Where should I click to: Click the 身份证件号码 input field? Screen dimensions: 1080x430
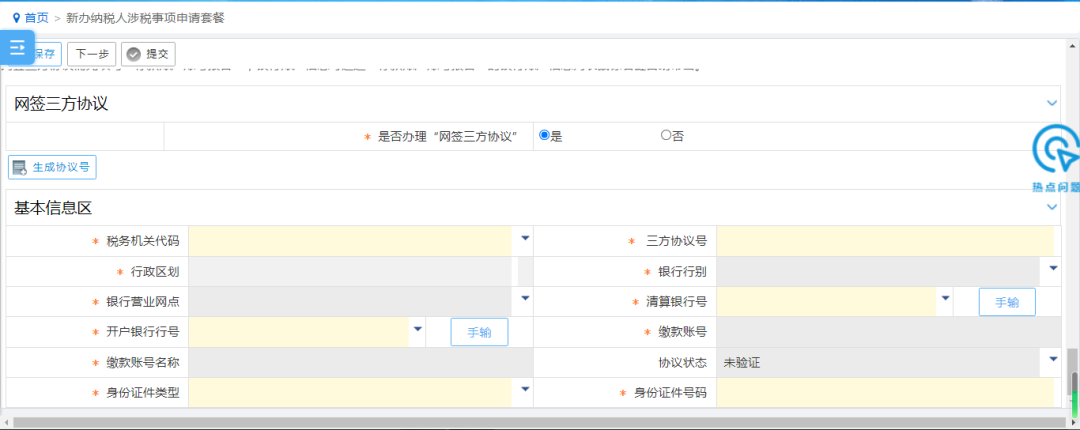(885, 393)
